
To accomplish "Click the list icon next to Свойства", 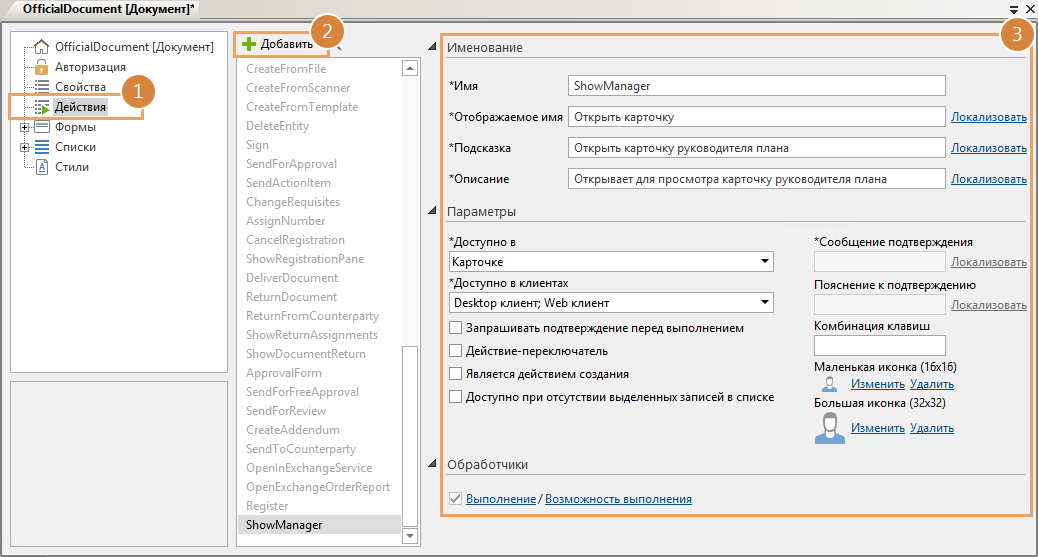I will [42, 87].
